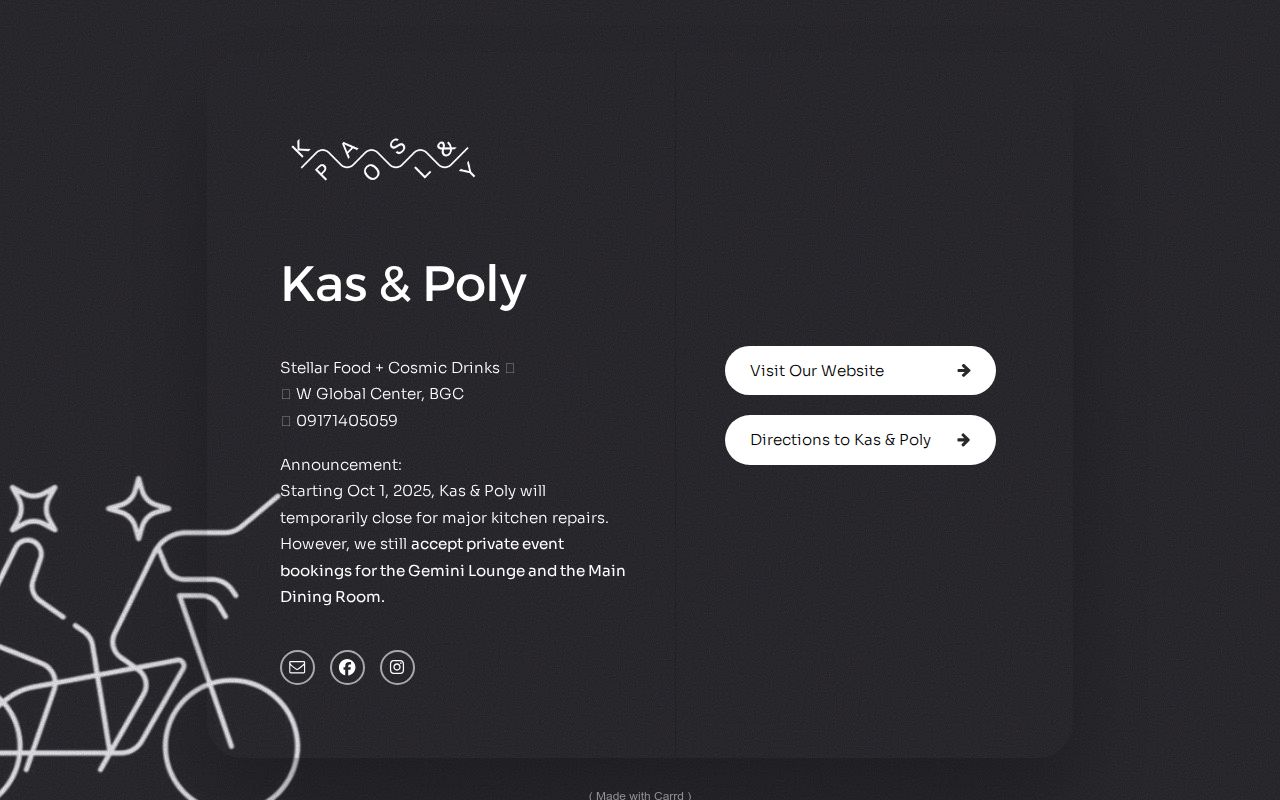Open the Made with Carrd link

coord(639,795)
